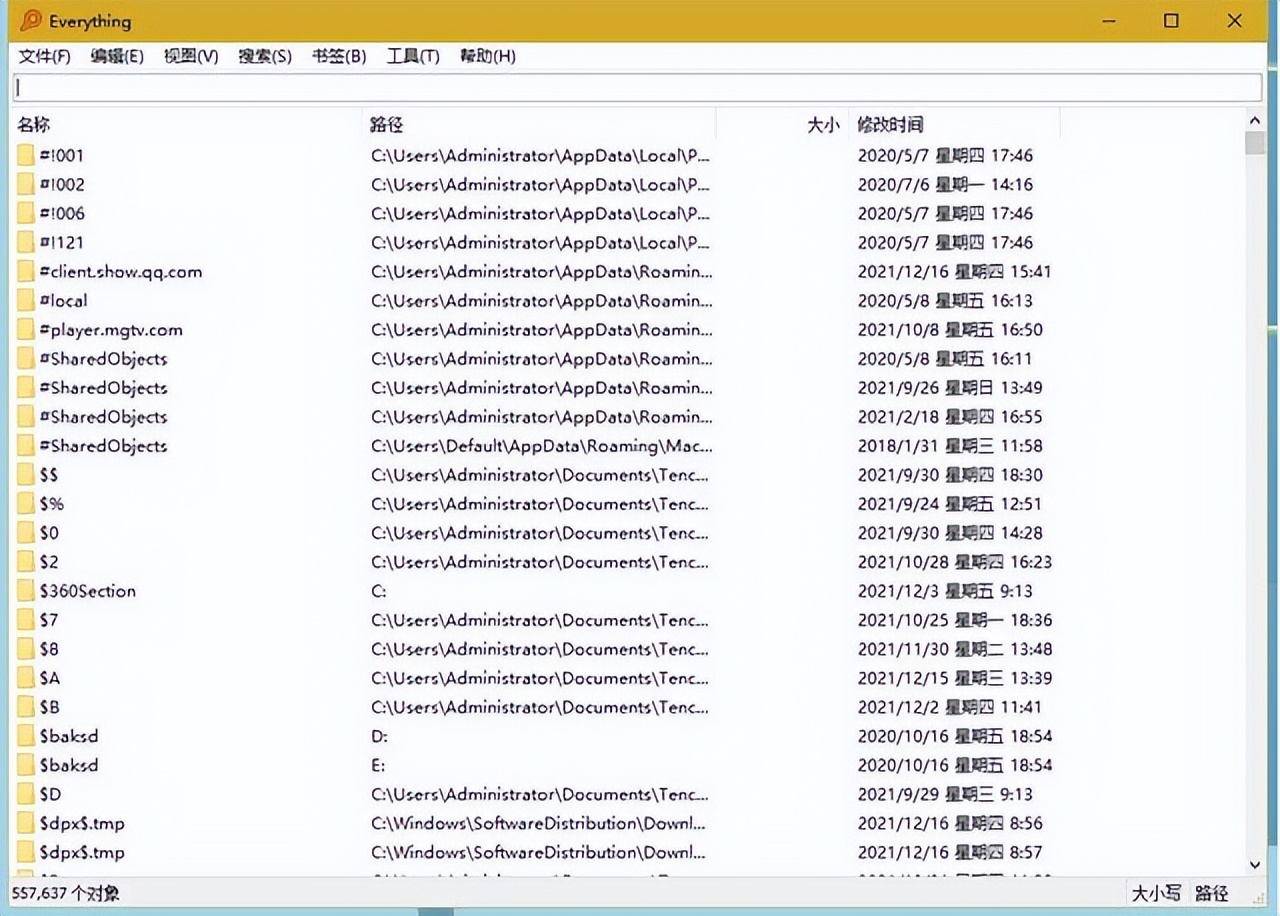Open the 书签(B) menu
Image resolution: width=1280 pixels, height=916 pixels.
point(339,56)
